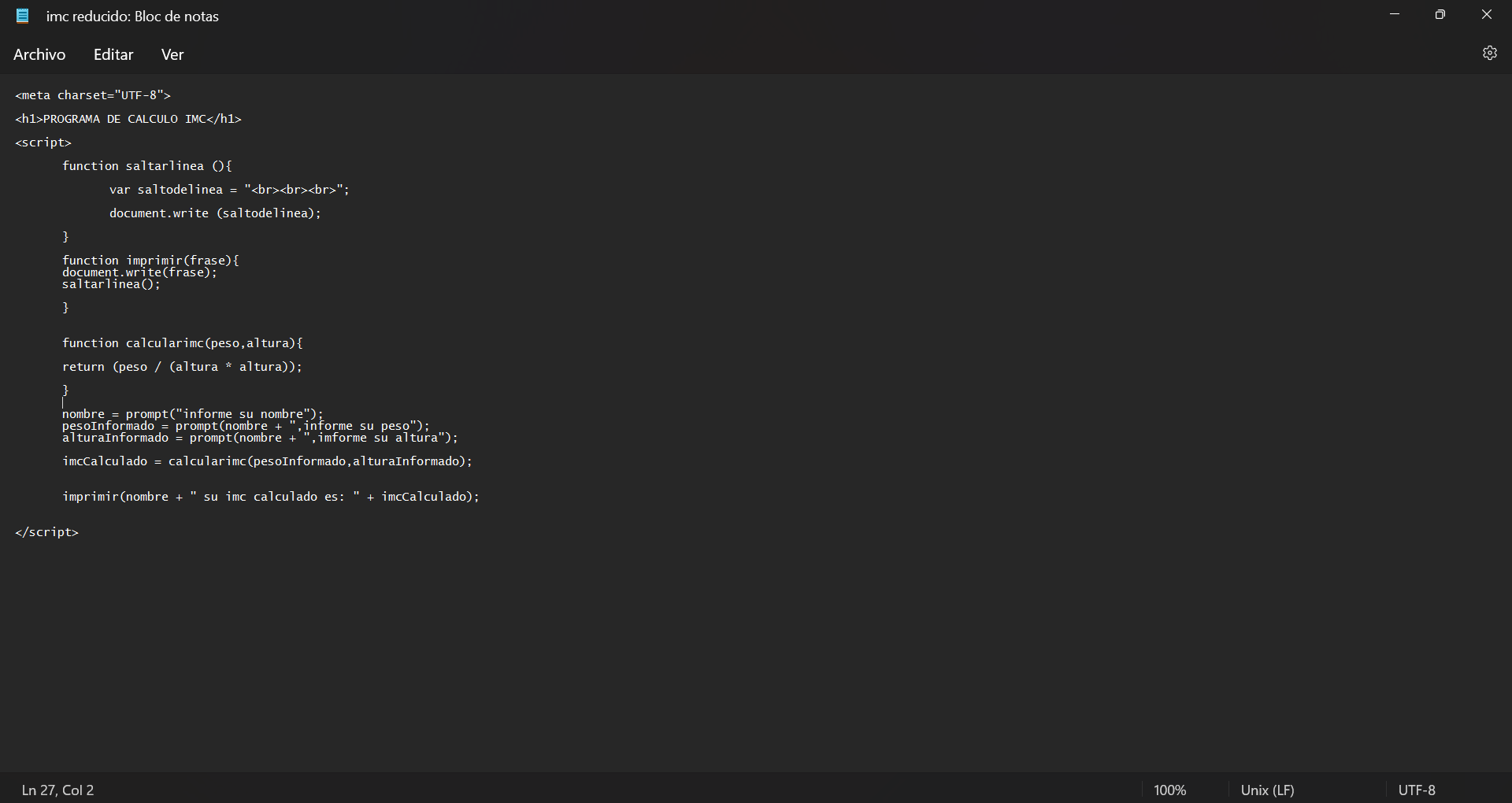Viewport: 1512px width, 803px height.
Task: Click the imprimir(nombre + su imc calculado) line
Action: click(x=271, y=497)
